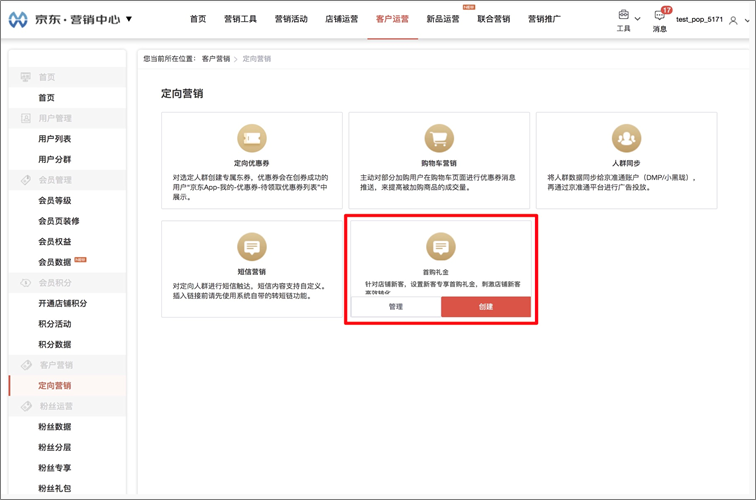
Task: Open 用户列表 in the sidebar
Action: [54, 139]
